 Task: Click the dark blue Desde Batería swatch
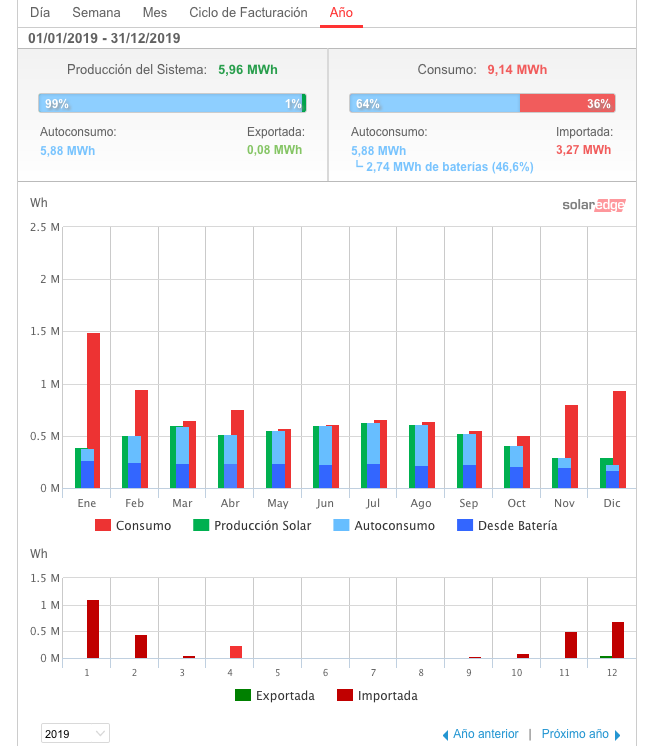[x=465, y=525]
